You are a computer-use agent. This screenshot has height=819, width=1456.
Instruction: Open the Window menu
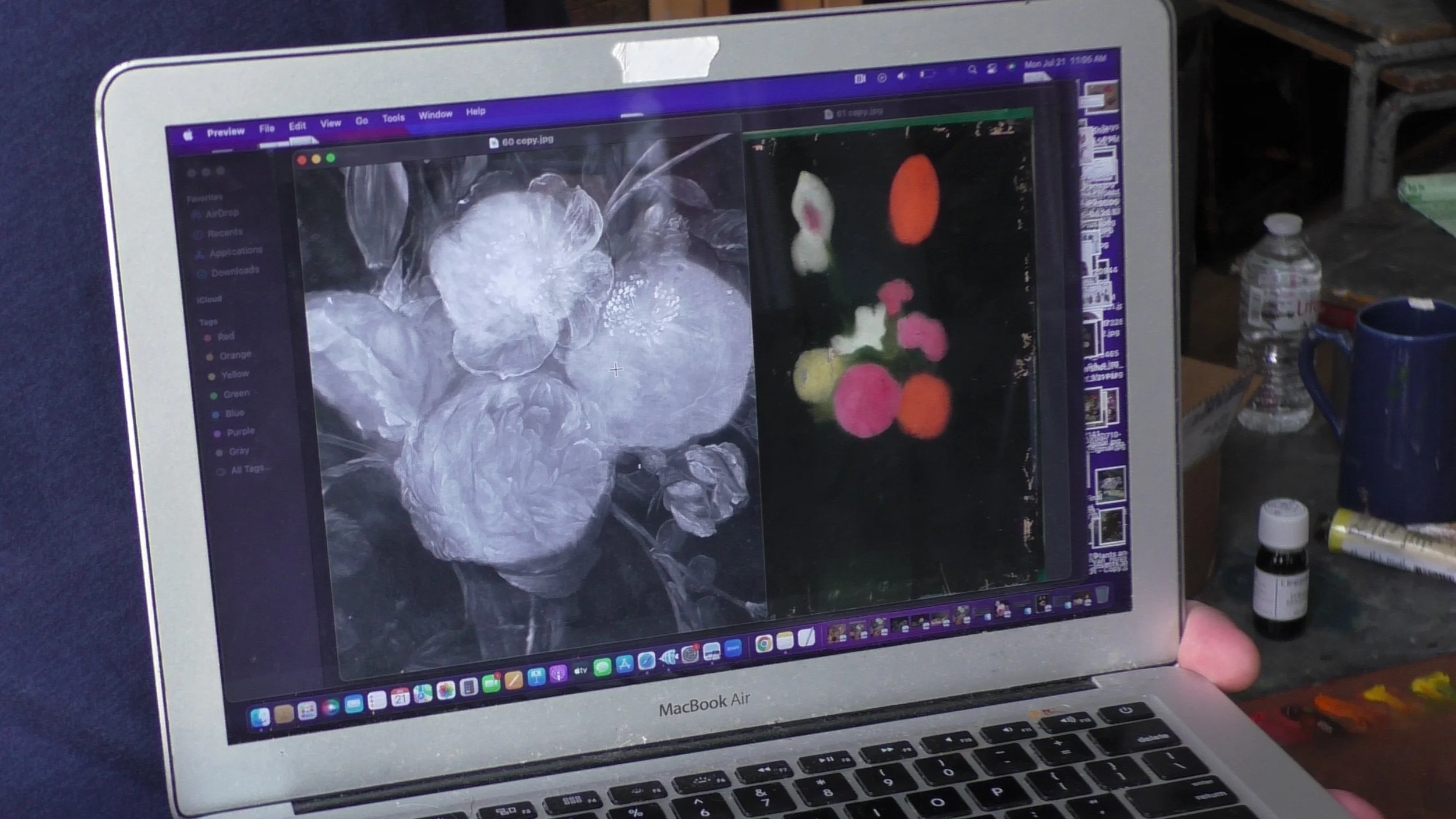tap(435, 115)
